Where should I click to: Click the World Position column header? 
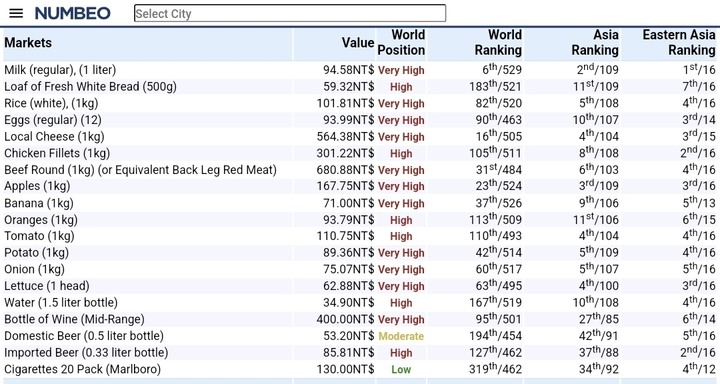(401, 42)
